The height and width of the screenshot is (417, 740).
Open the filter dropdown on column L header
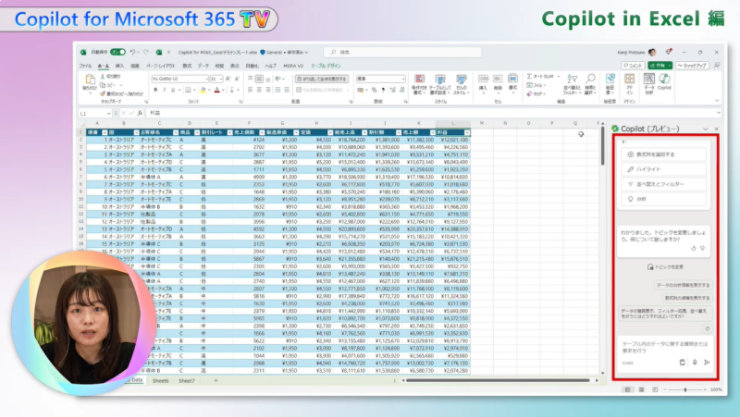pyautogui.click(x=467, y=133)
